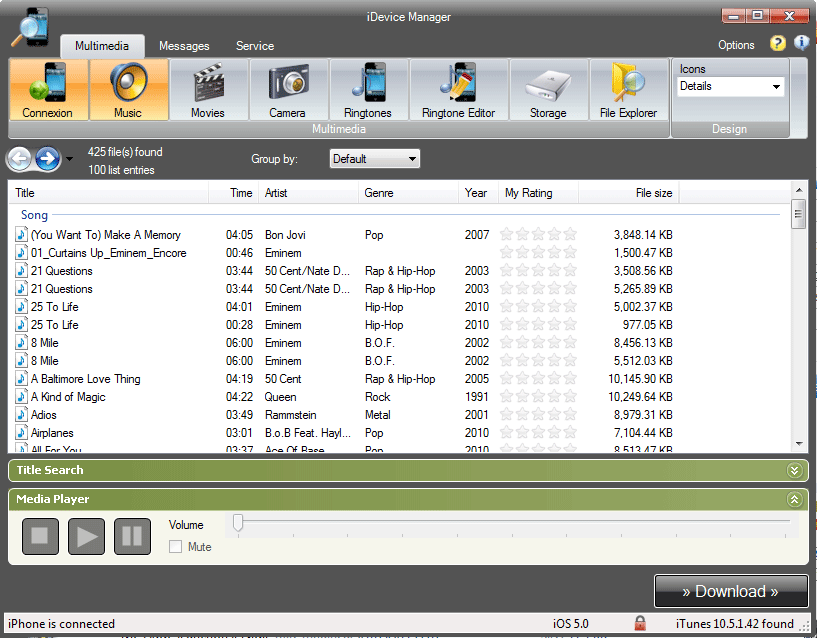This screenshot has width=817, height=638.
Task: Open the Ringtones section
Action: (x=368, y=90)
